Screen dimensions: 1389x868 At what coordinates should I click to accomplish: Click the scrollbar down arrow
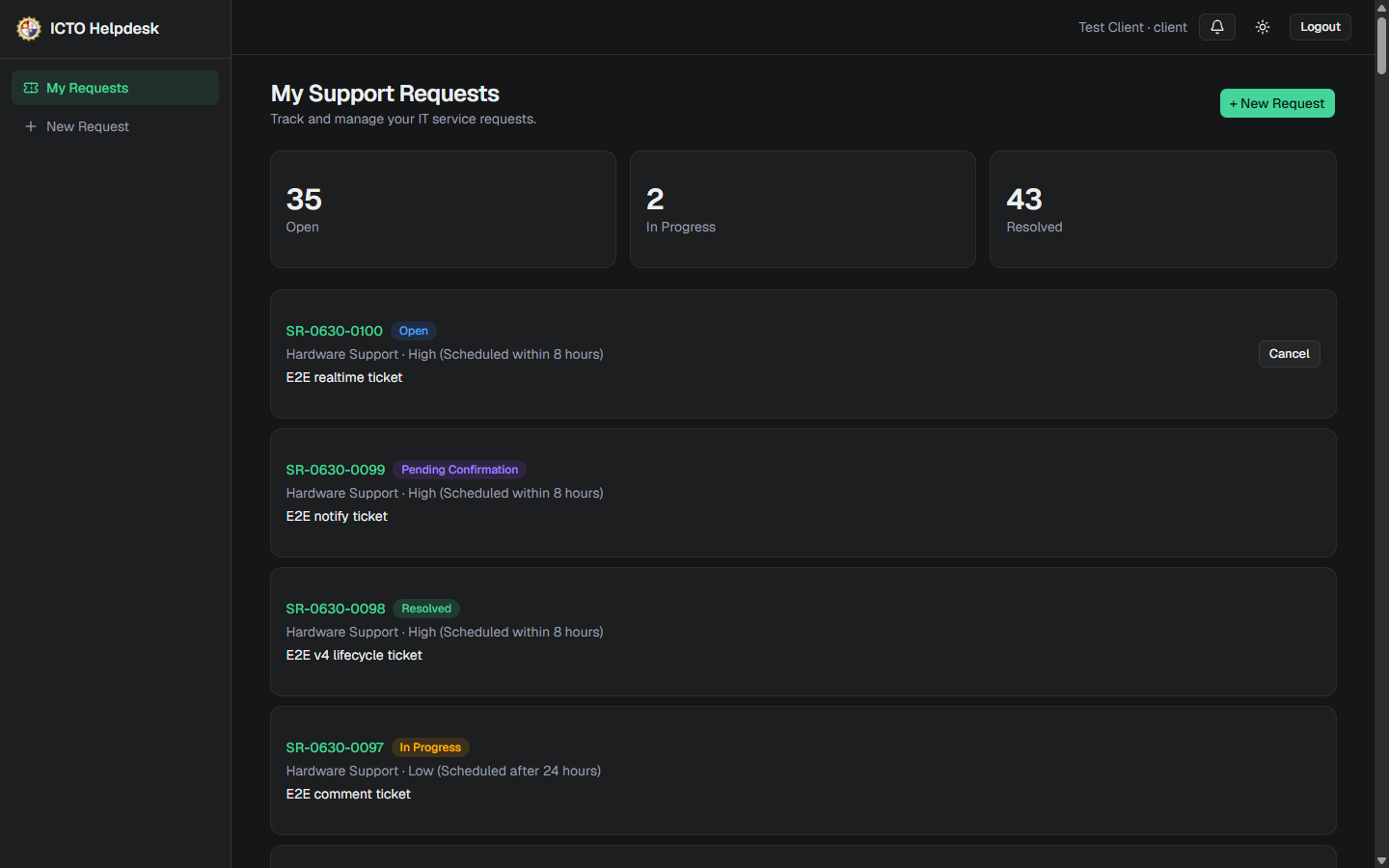(x=1381, y=860)
